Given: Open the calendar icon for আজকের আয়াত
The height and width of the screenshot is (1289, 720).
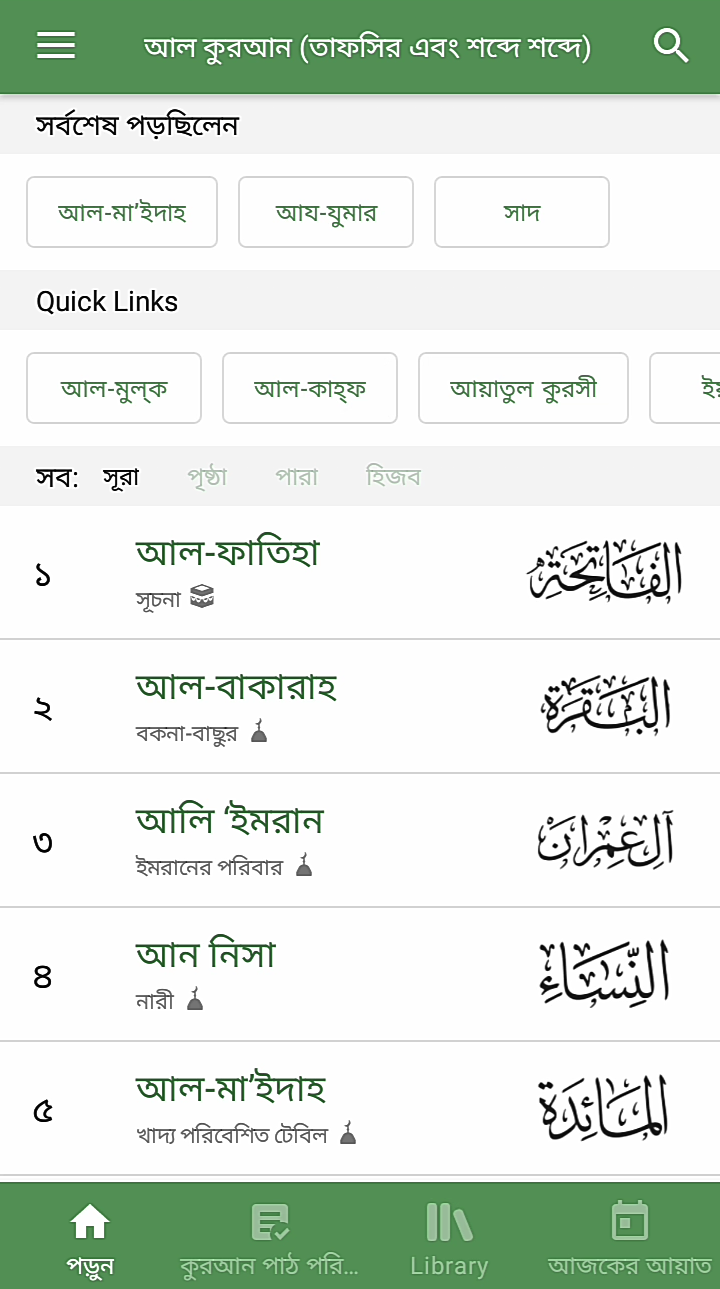Looking at the screenshot, I should [x=630, y=1221].
